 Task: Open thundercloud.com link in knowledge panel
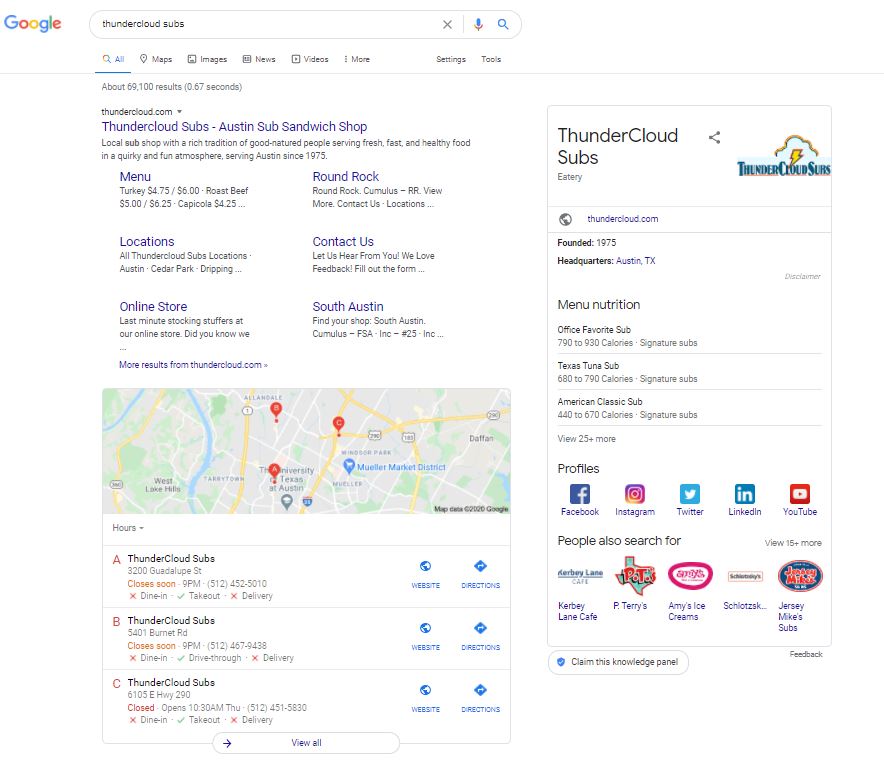(622, 219)
